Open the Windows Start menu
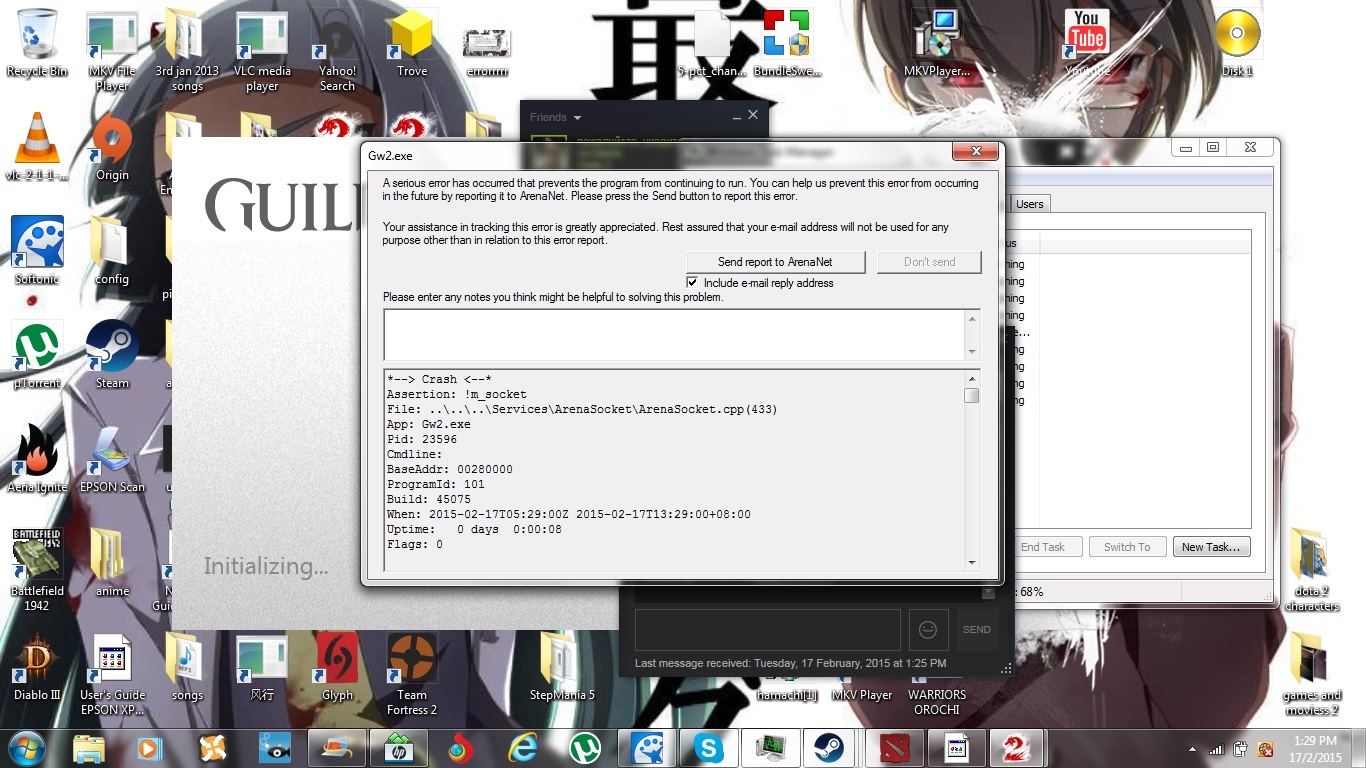The height and width of the screenshot is (768, 1366). pos(27,747)
